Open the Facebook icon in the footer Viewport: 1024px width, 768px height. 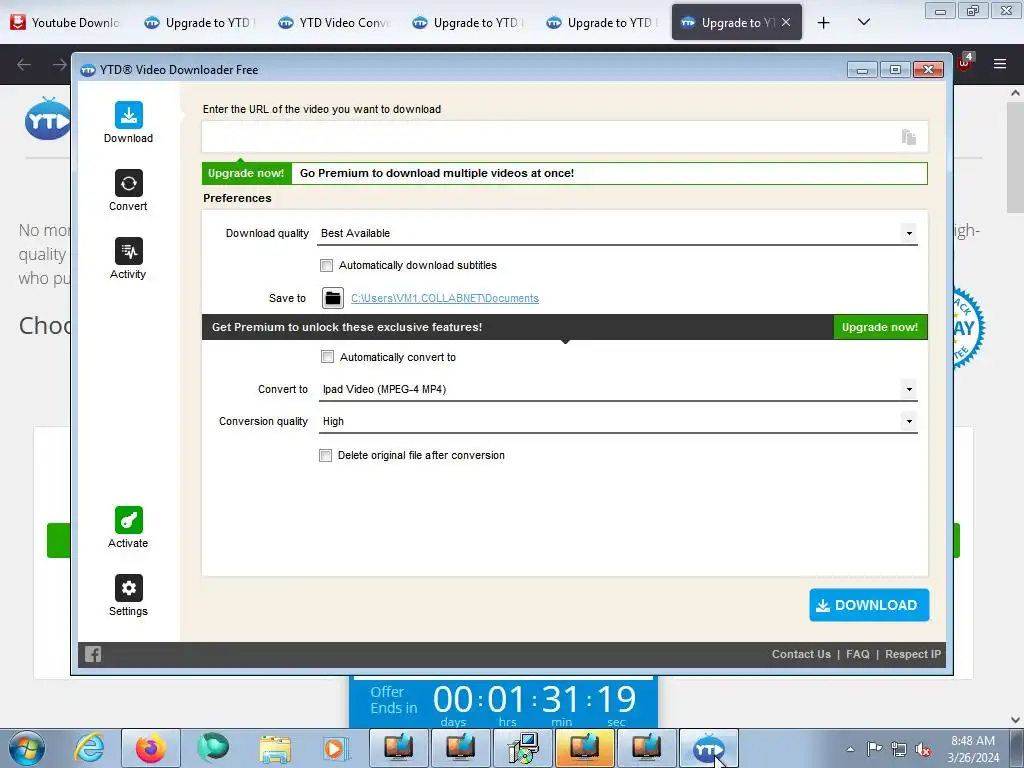click(x=93, y=654)
